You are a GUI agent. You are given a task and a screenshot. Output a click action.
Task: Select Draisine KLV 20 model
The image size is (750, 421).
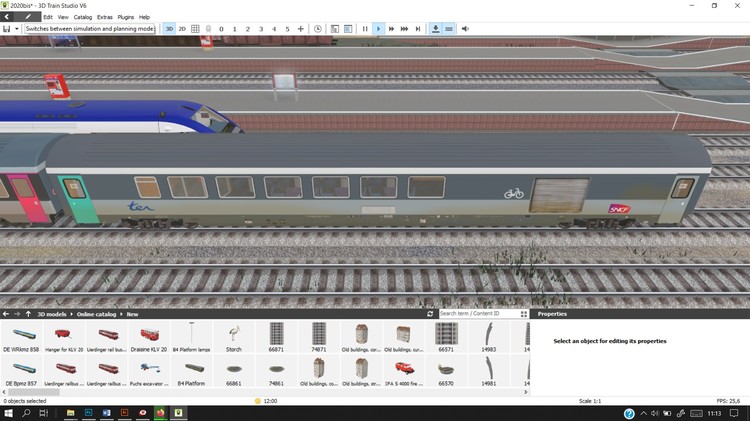[149, 337]
